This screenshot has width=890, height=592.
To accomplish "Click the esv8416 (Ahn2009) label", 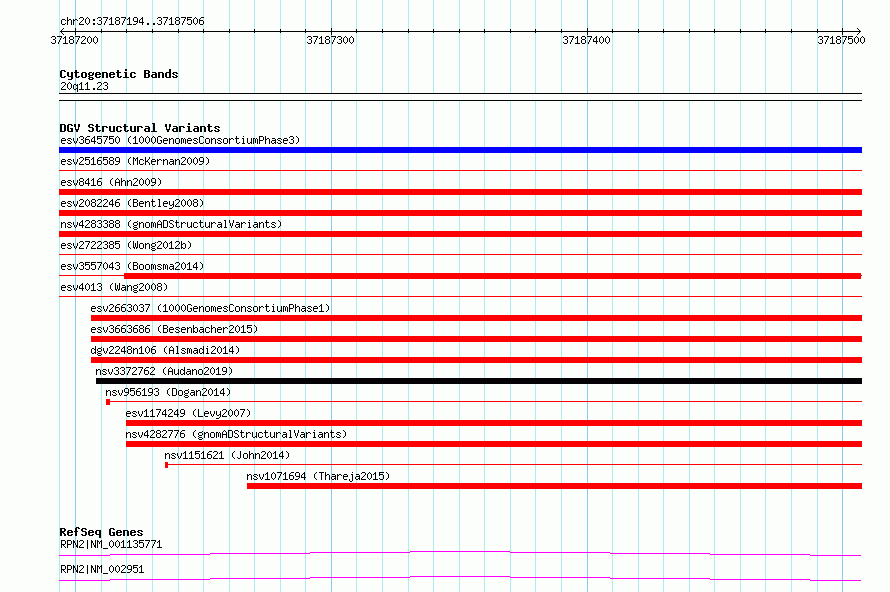I will (111, 182).
